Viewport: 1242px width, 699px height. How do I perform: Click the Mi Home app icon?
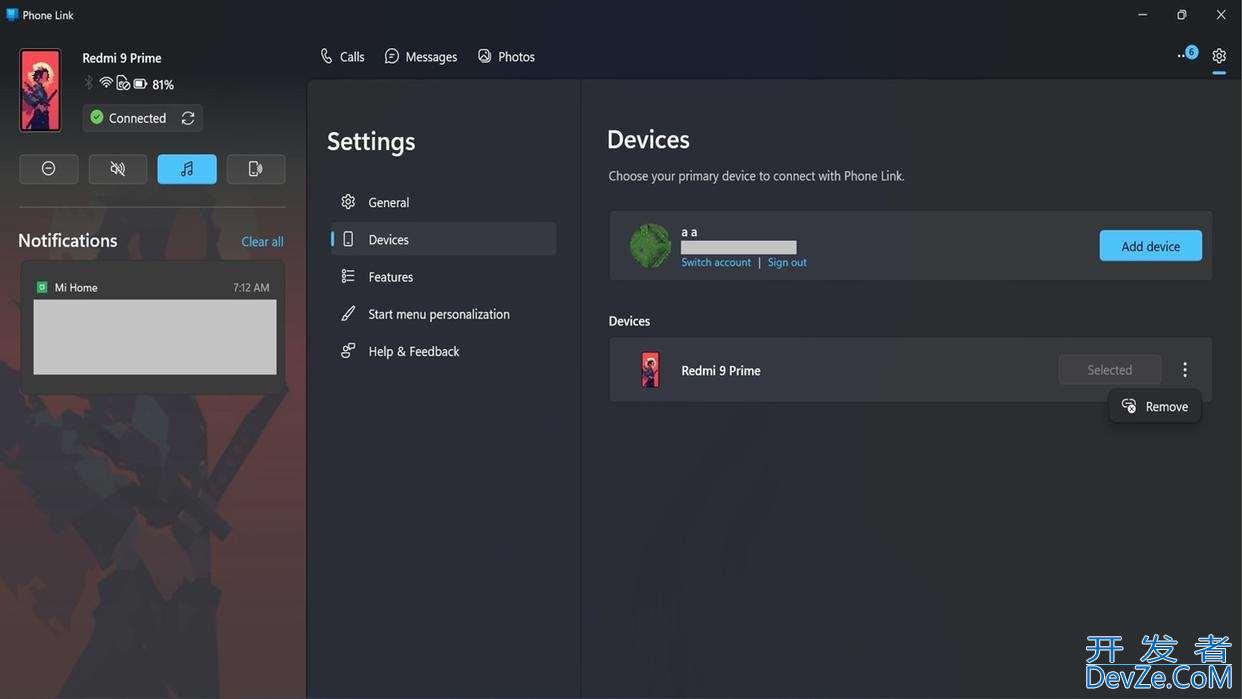point(42,287)
